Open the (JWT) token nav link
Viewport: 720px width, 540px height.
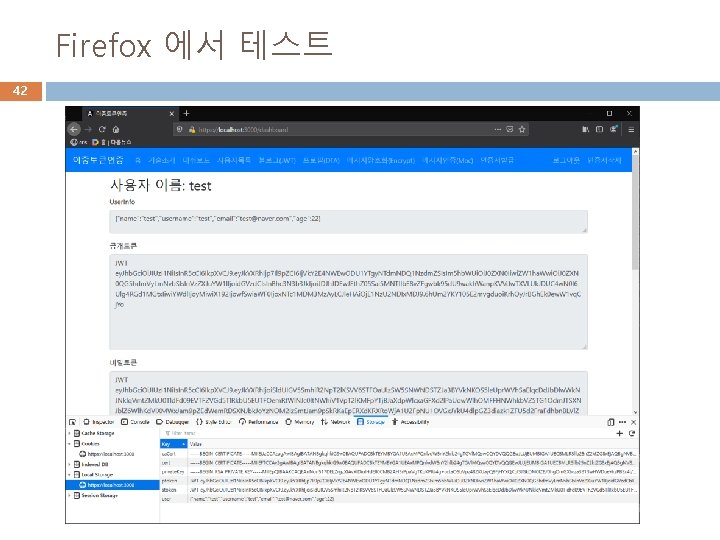pyautogui.click(x=277, y=160)
